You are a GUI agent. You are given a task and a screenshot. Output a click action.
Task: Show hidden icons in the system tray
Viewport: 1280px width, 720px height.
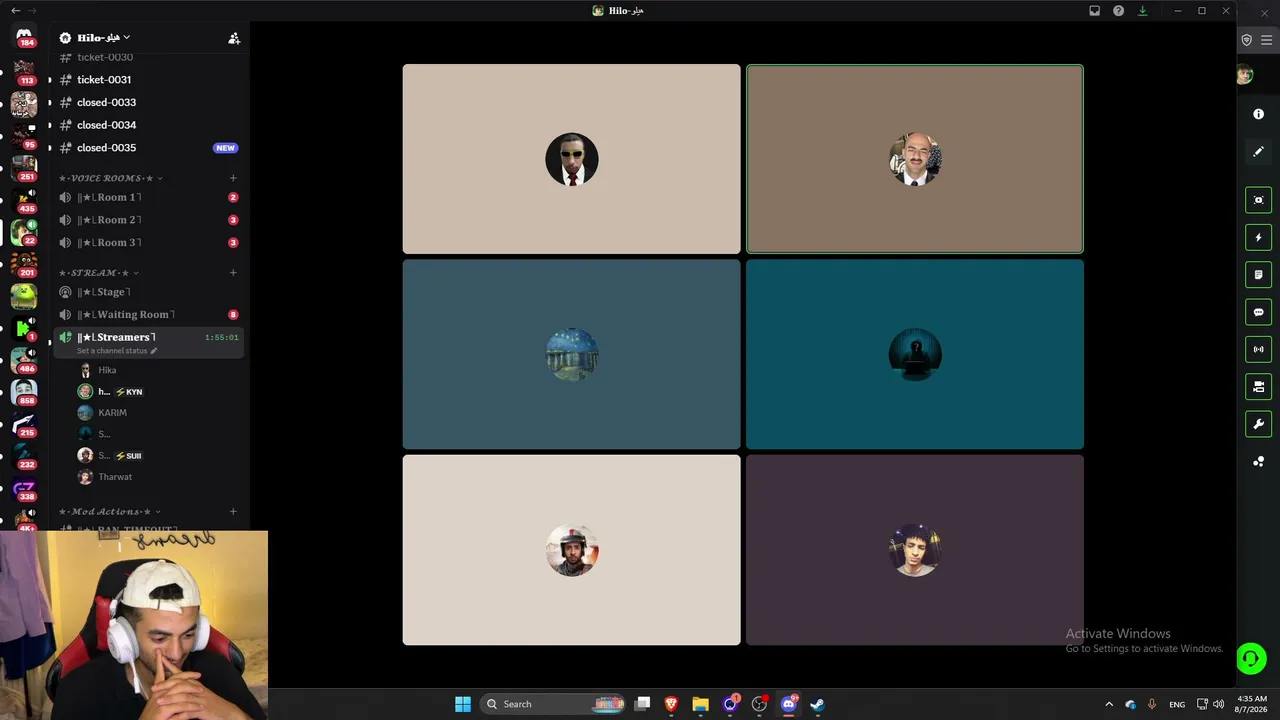(1108, 704)
